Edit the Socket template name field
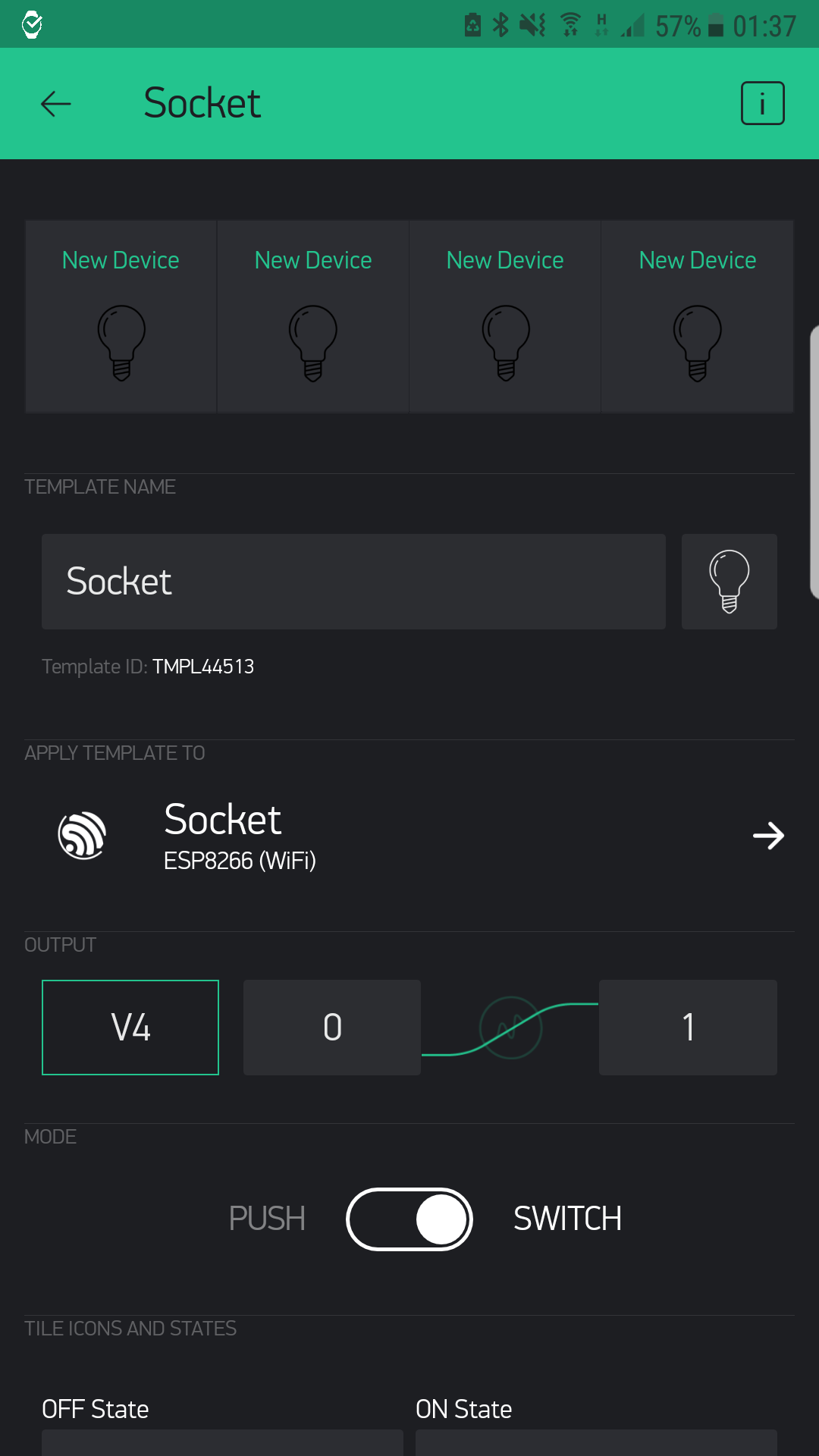Screen dimensions: 819x1456 tap(353, 582)
